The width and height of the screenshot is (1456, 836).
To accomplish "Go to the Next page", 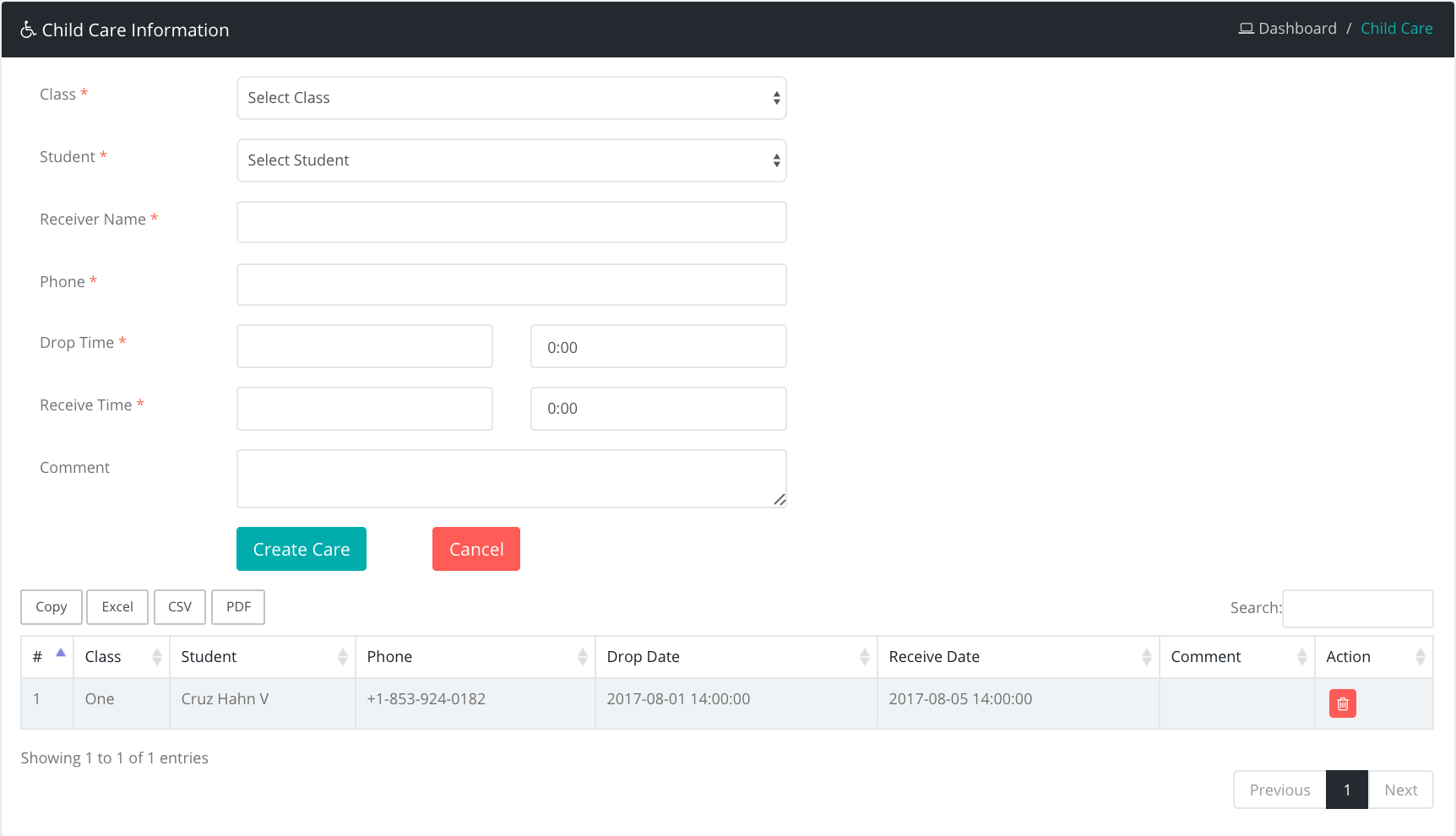I will [x=1400, y=790].
